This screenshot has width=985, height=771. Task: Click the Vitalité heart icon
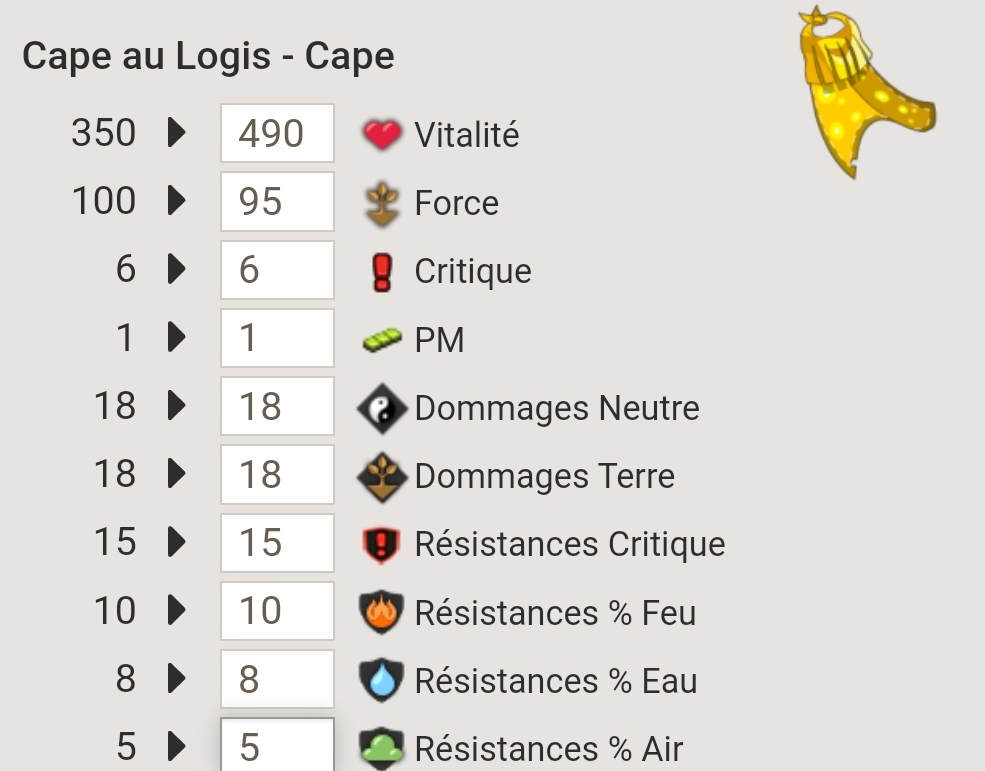click(x=382, y=134)
